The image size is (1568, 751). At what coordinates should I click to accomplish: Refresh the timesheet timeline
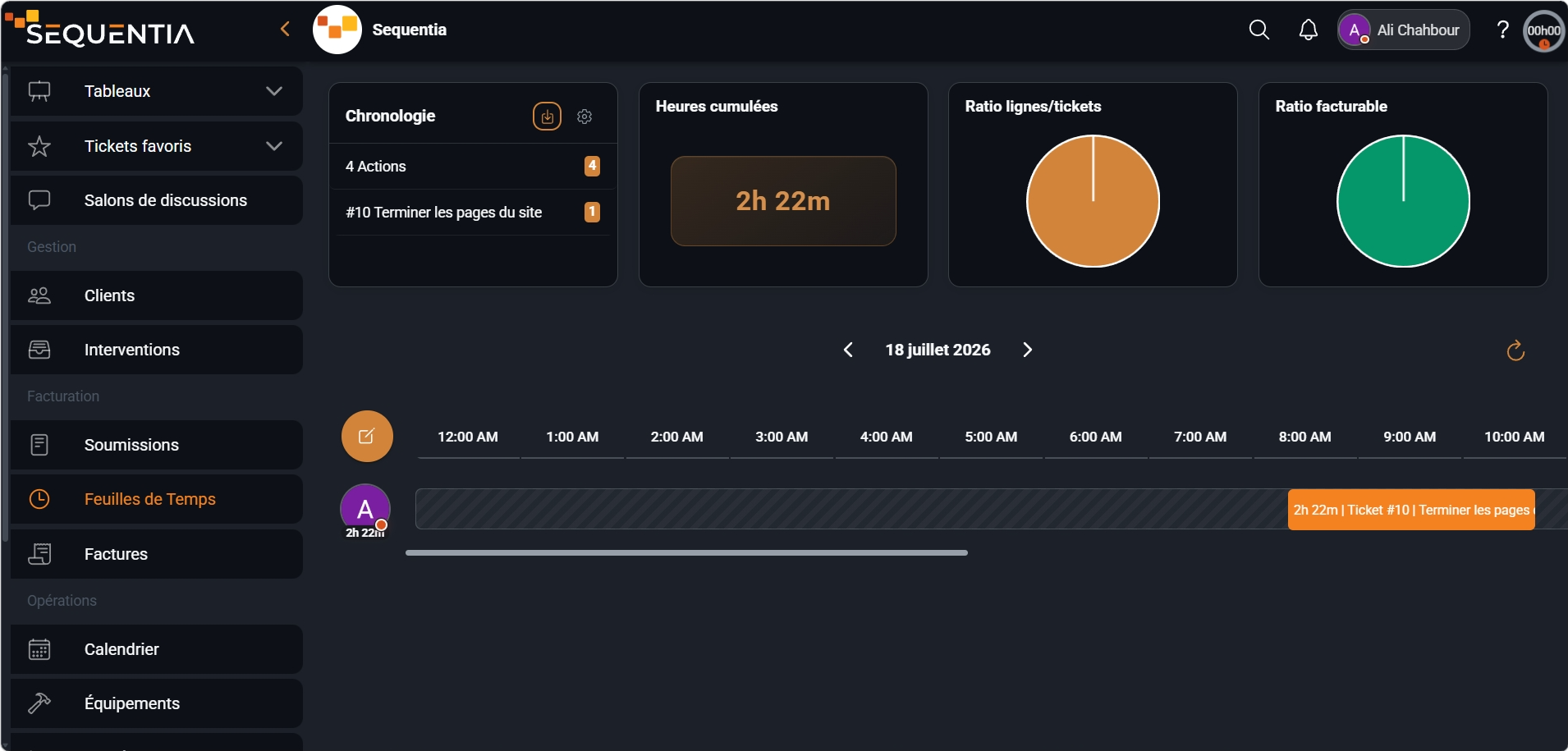(1515, 350)
